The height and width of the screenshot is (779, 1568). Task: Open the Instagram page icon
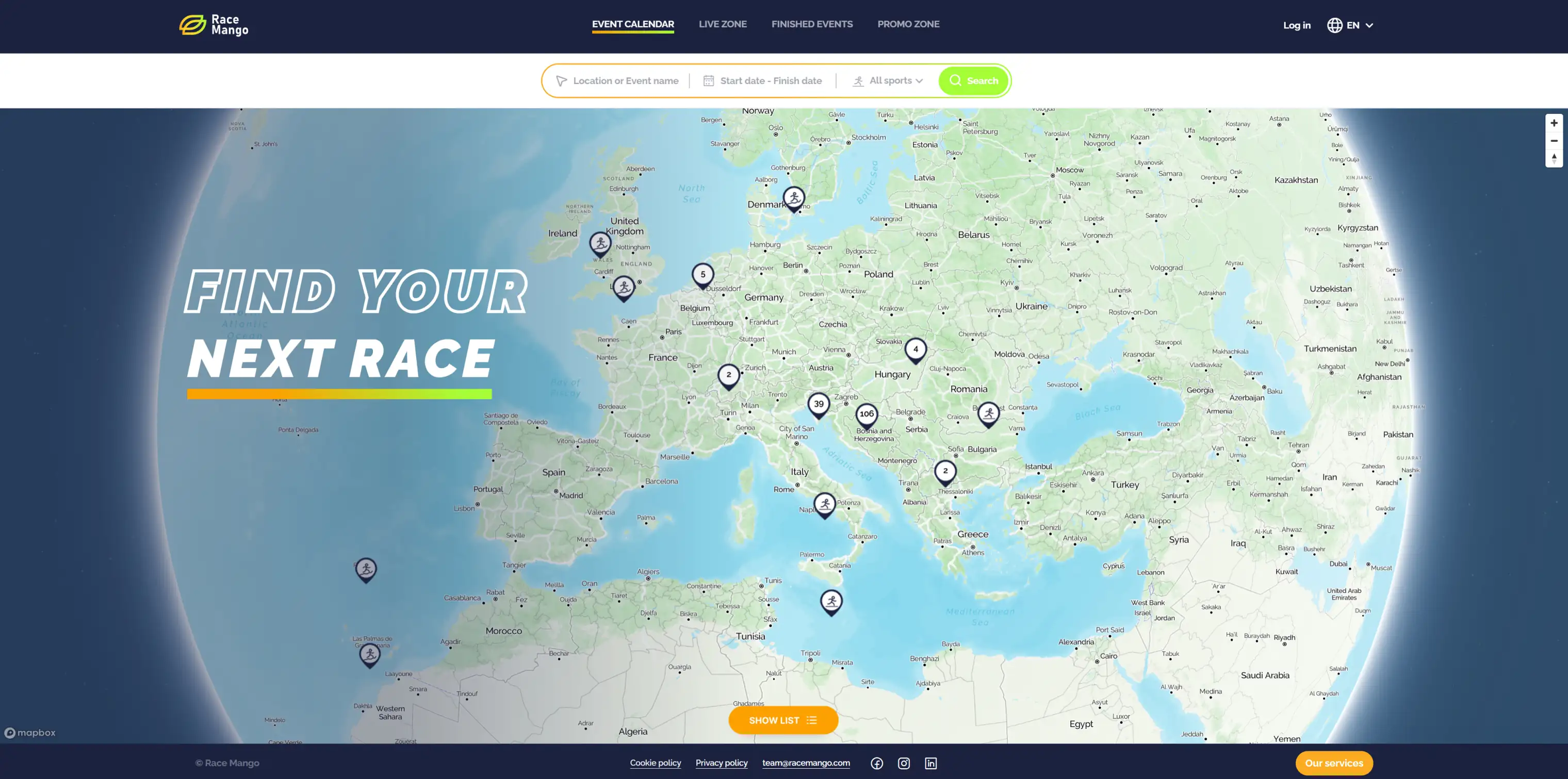pyautogui.click(x=904, y=763)
